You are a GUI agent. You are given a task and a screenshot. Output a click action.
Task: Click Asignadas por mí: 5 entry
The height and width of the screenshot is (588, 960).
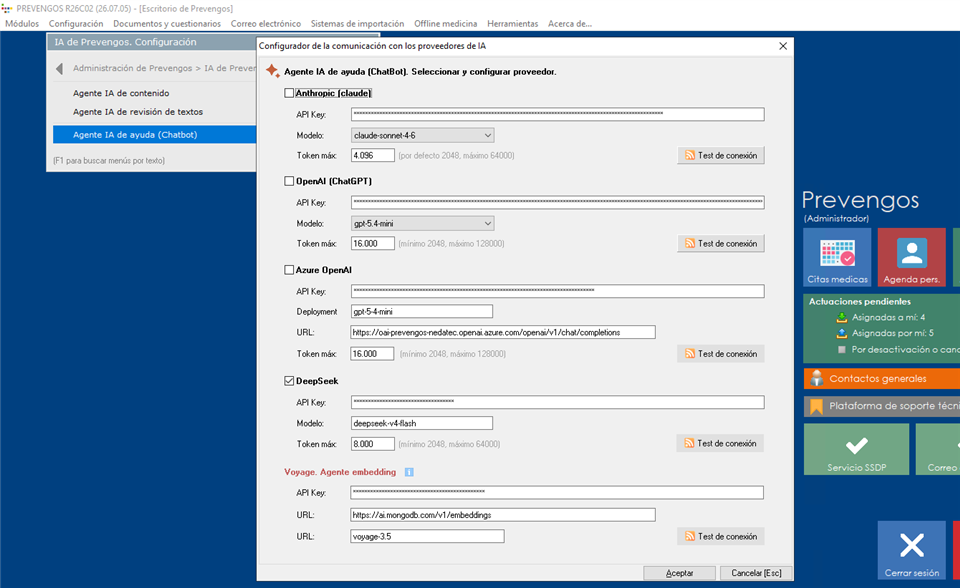pos(893,333)
